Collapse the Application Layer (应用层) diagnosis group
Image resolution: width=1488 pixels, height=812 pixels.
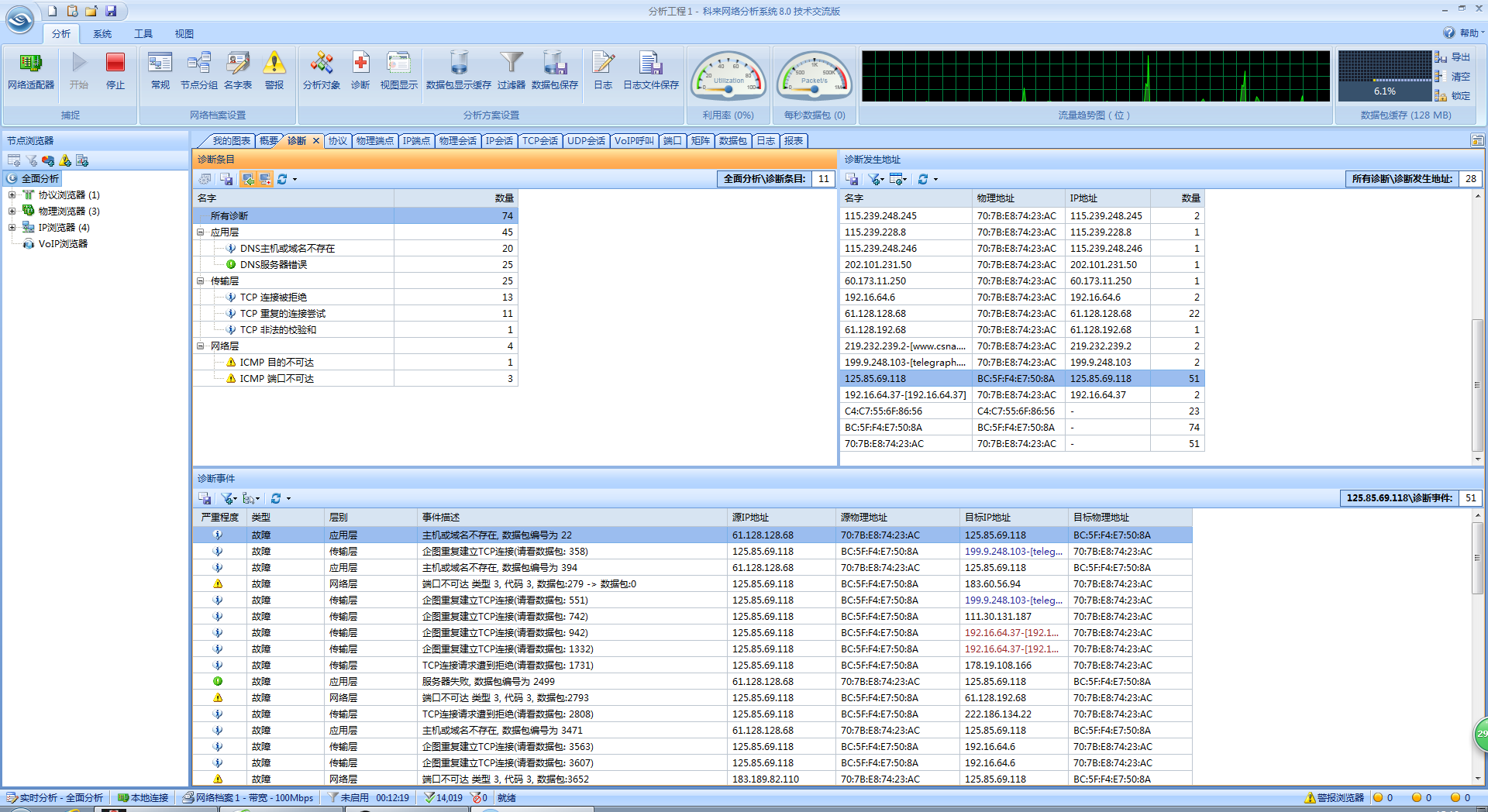tap(201, 232)
